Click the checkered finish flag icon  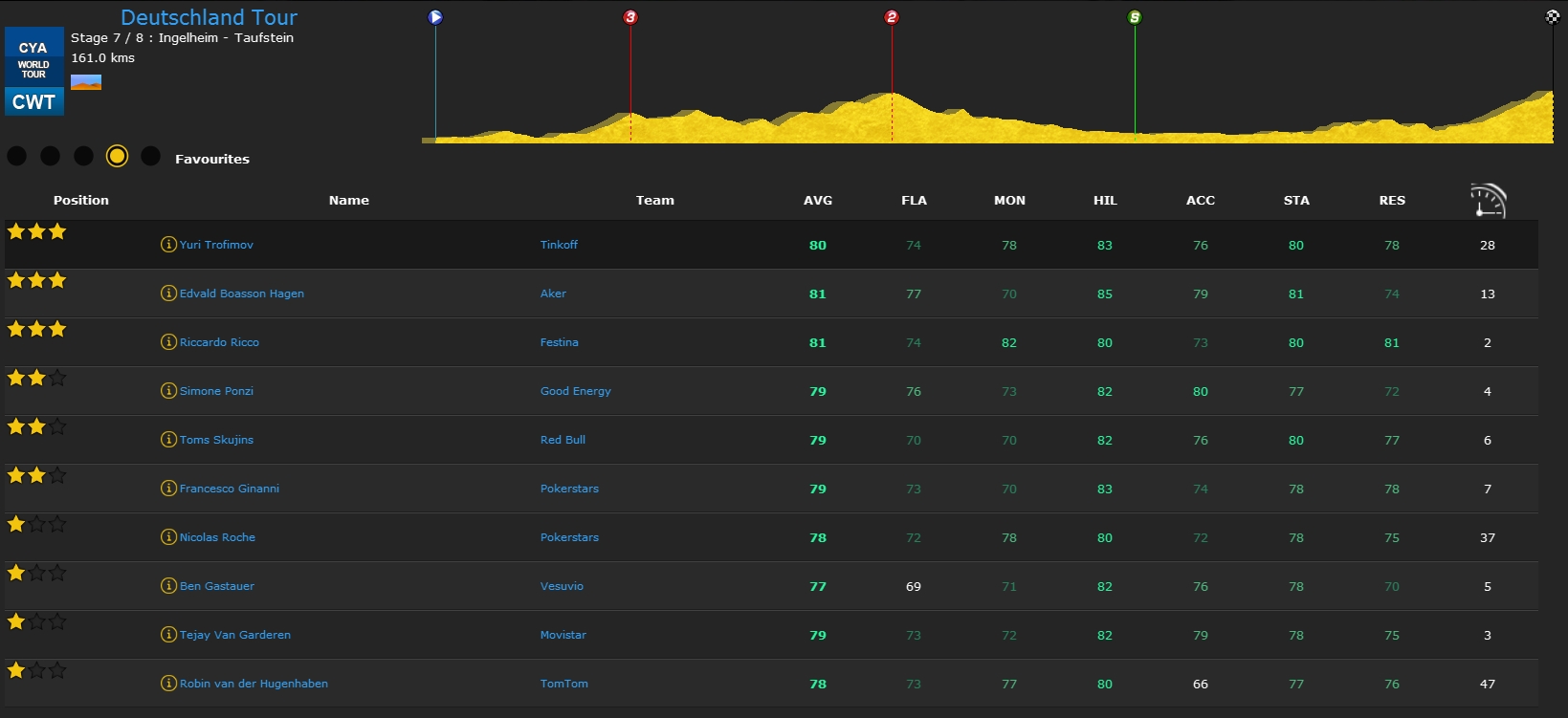(1553, 17)
